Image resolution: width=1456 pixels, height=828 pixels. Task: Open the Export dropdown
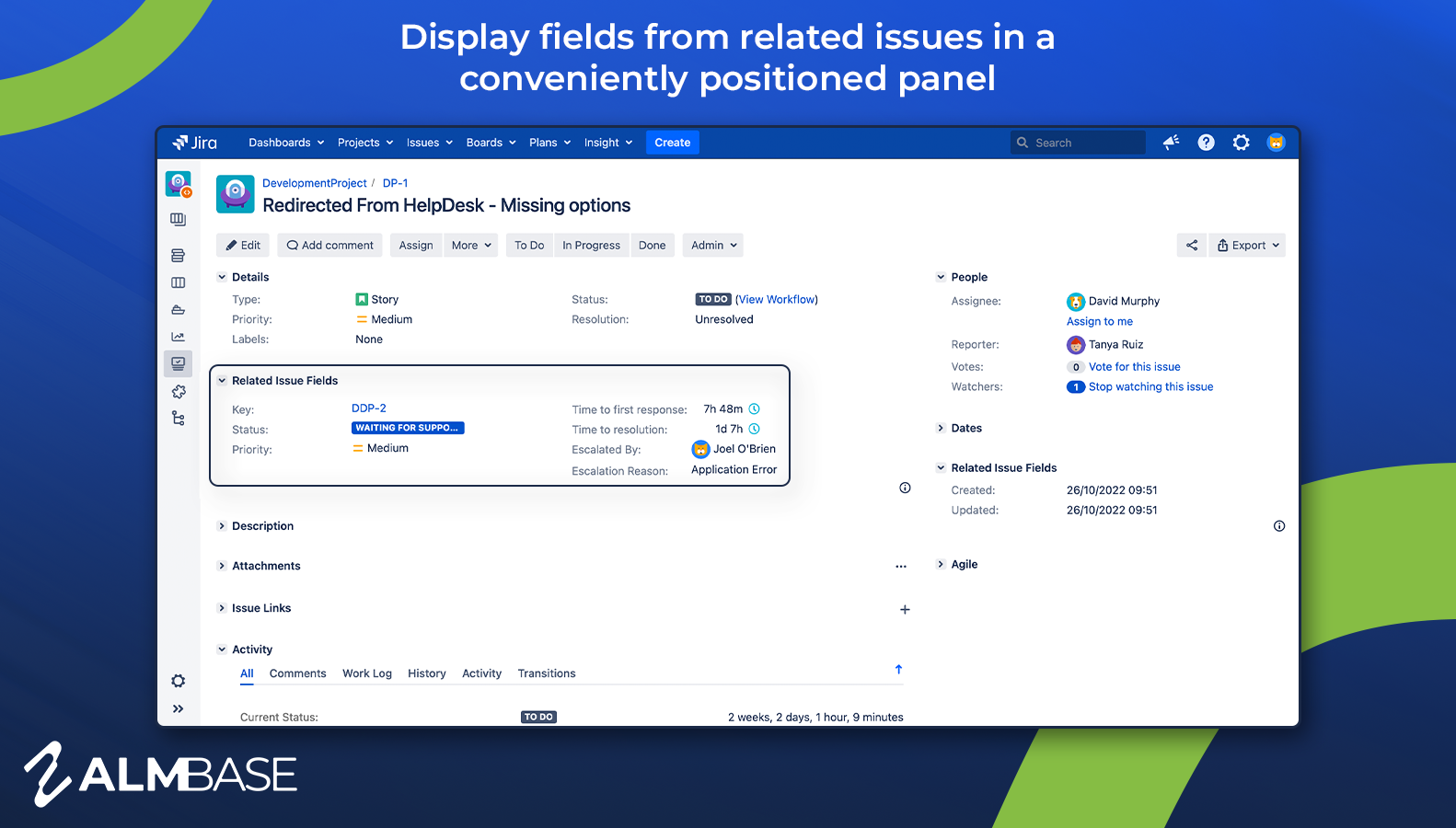1247,246
